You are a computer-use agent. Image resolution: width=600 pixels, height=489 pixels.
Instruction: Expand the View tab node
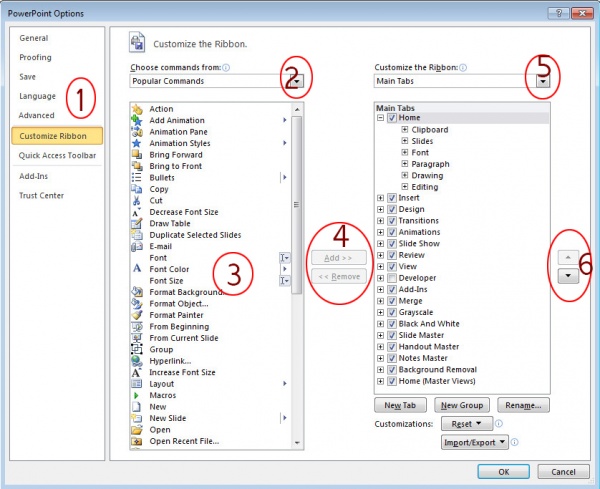380,267
